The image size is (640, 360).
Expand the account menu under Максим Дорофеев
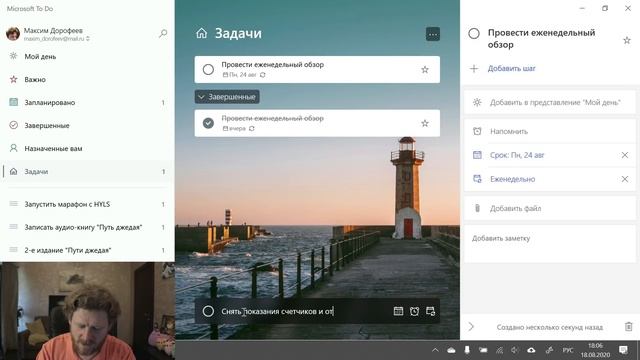tap(88, 39)
